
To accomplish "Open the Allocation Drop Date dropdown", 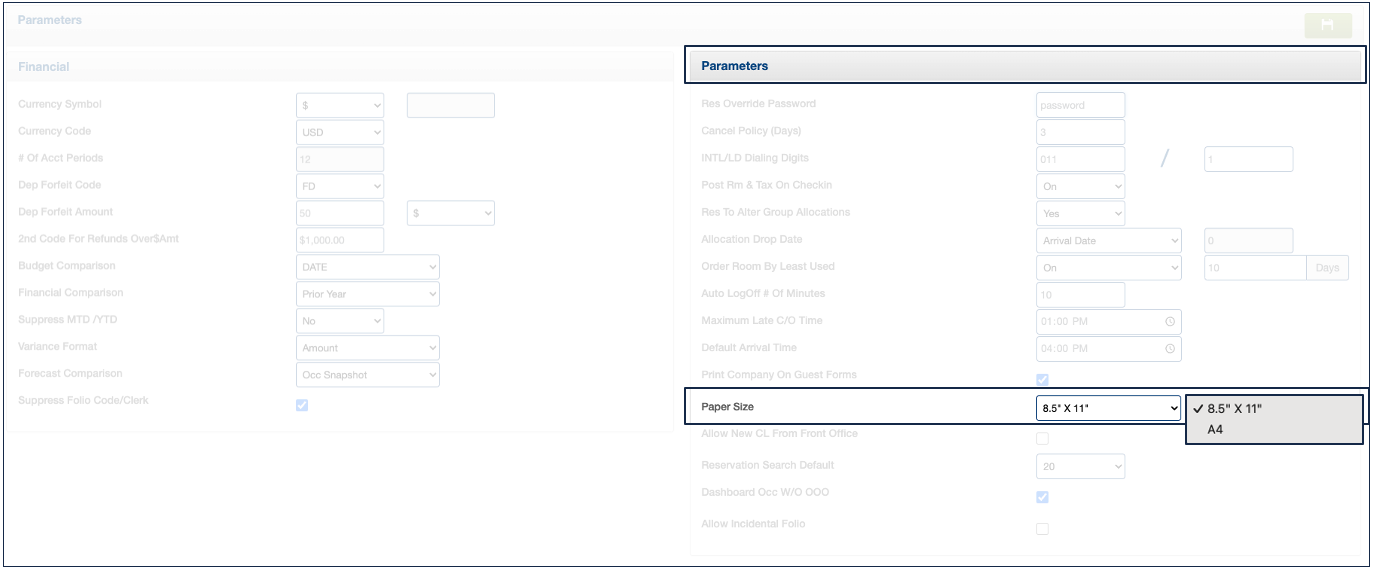I will pos(1108,241).
